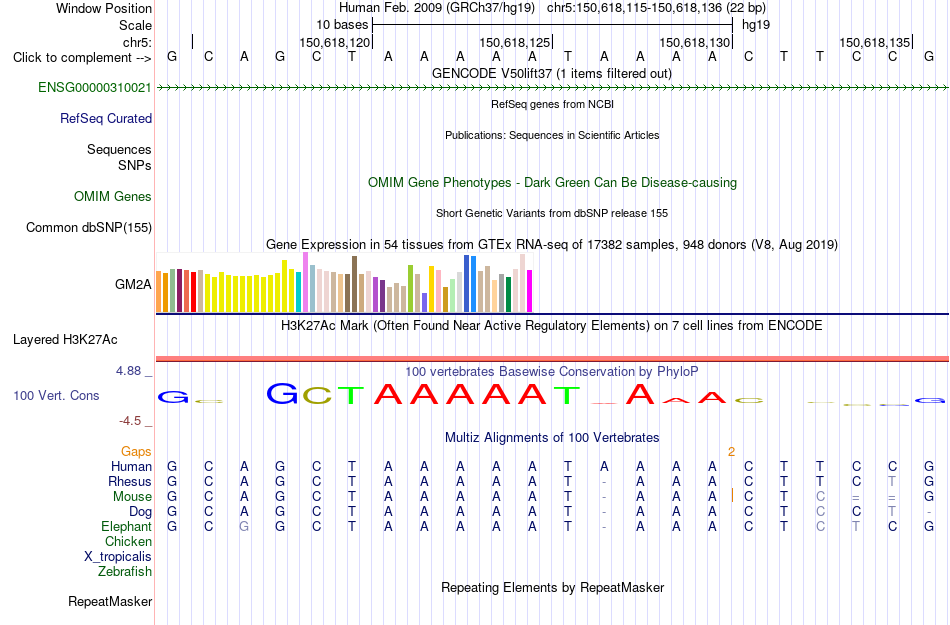950x625 pixels.
Task: Click 'Multiz Alignments of 100 Vertebrates' title
Action: coord(552,438)
